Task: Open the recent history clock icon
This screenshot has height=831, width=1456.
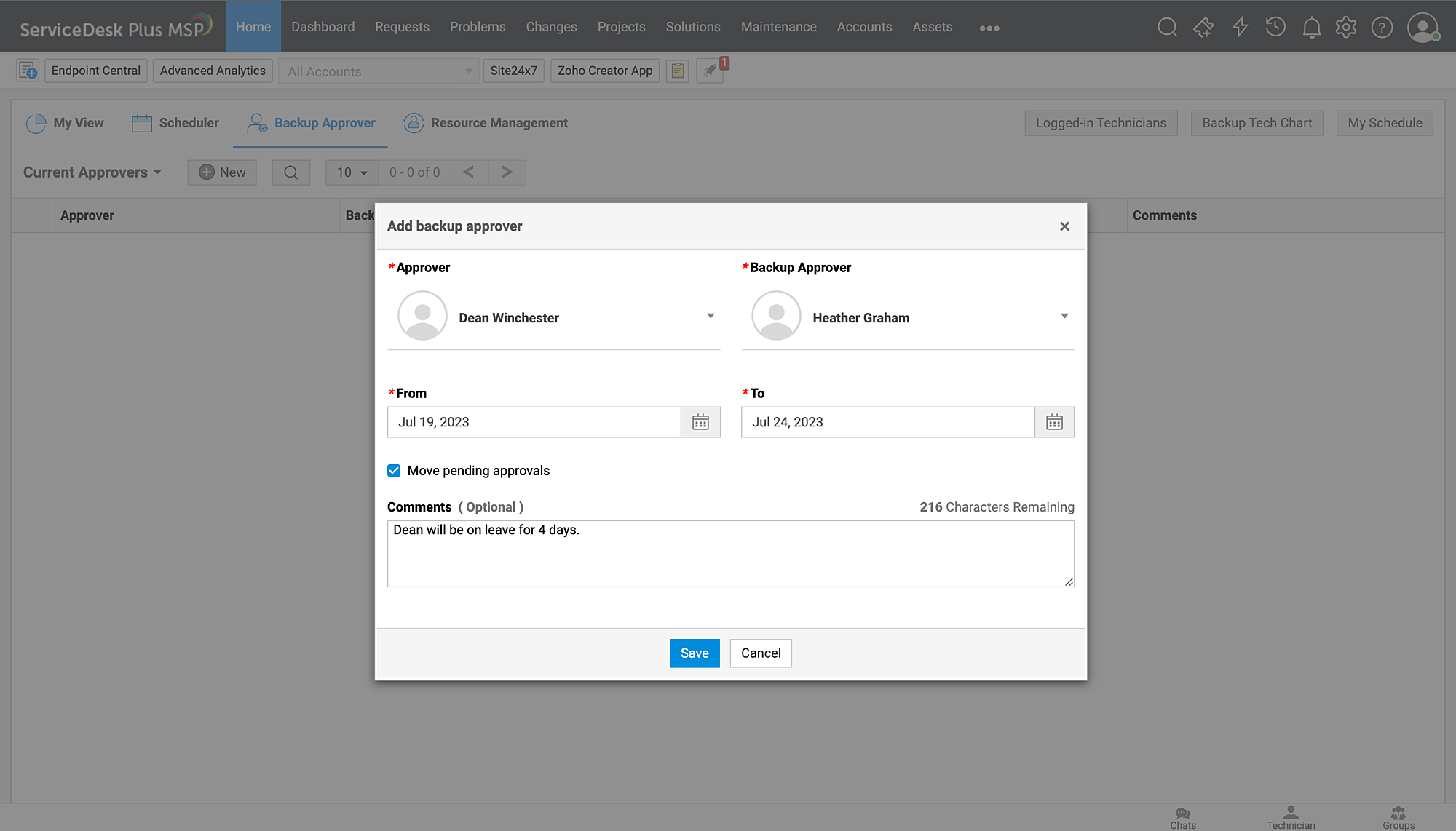Action: coord(1275,28)
